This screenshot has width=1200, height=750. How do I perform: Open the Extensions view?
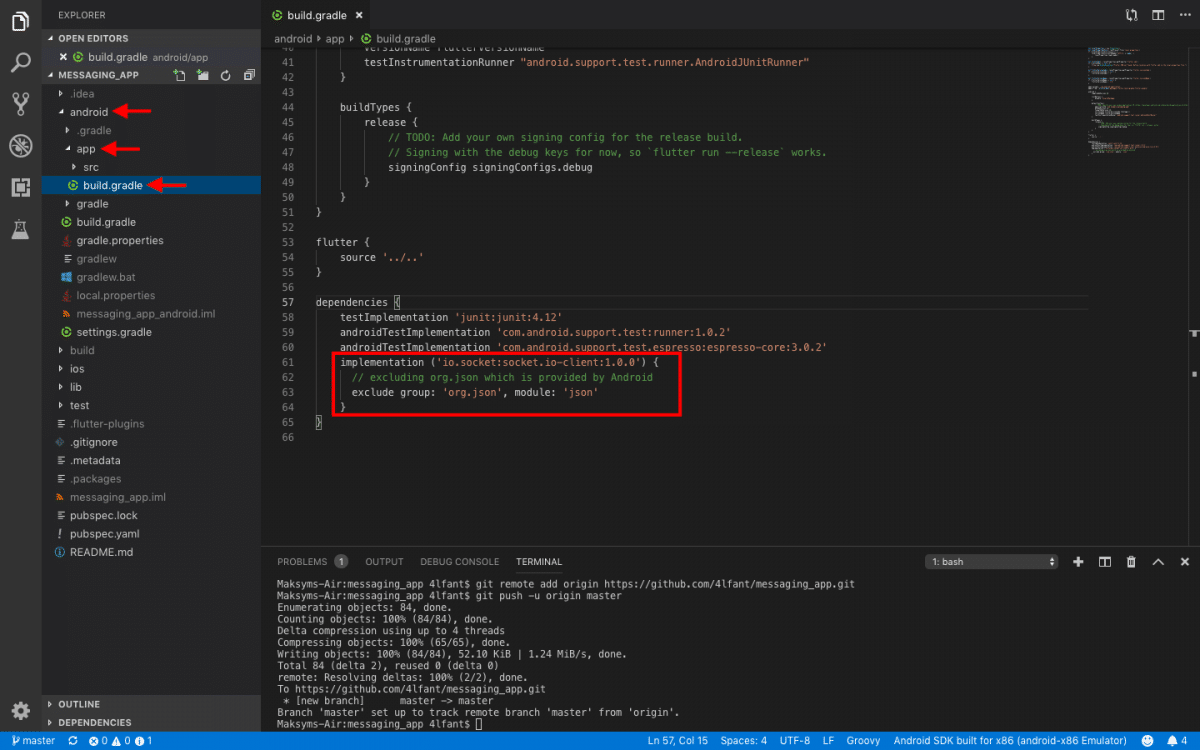[20, 187]
